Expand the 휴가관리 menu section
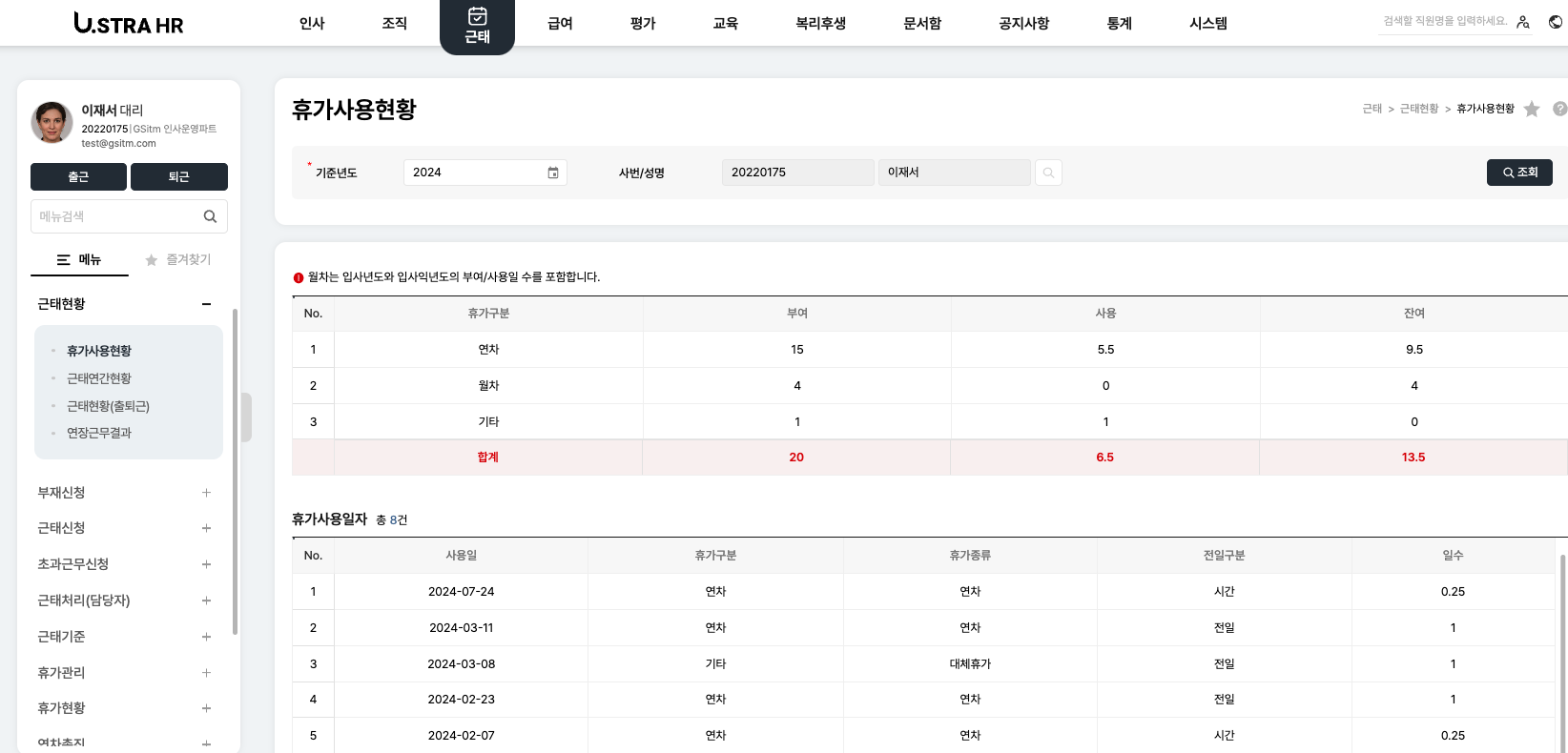This screenshot has width=1568, height=753. point(206,673)
